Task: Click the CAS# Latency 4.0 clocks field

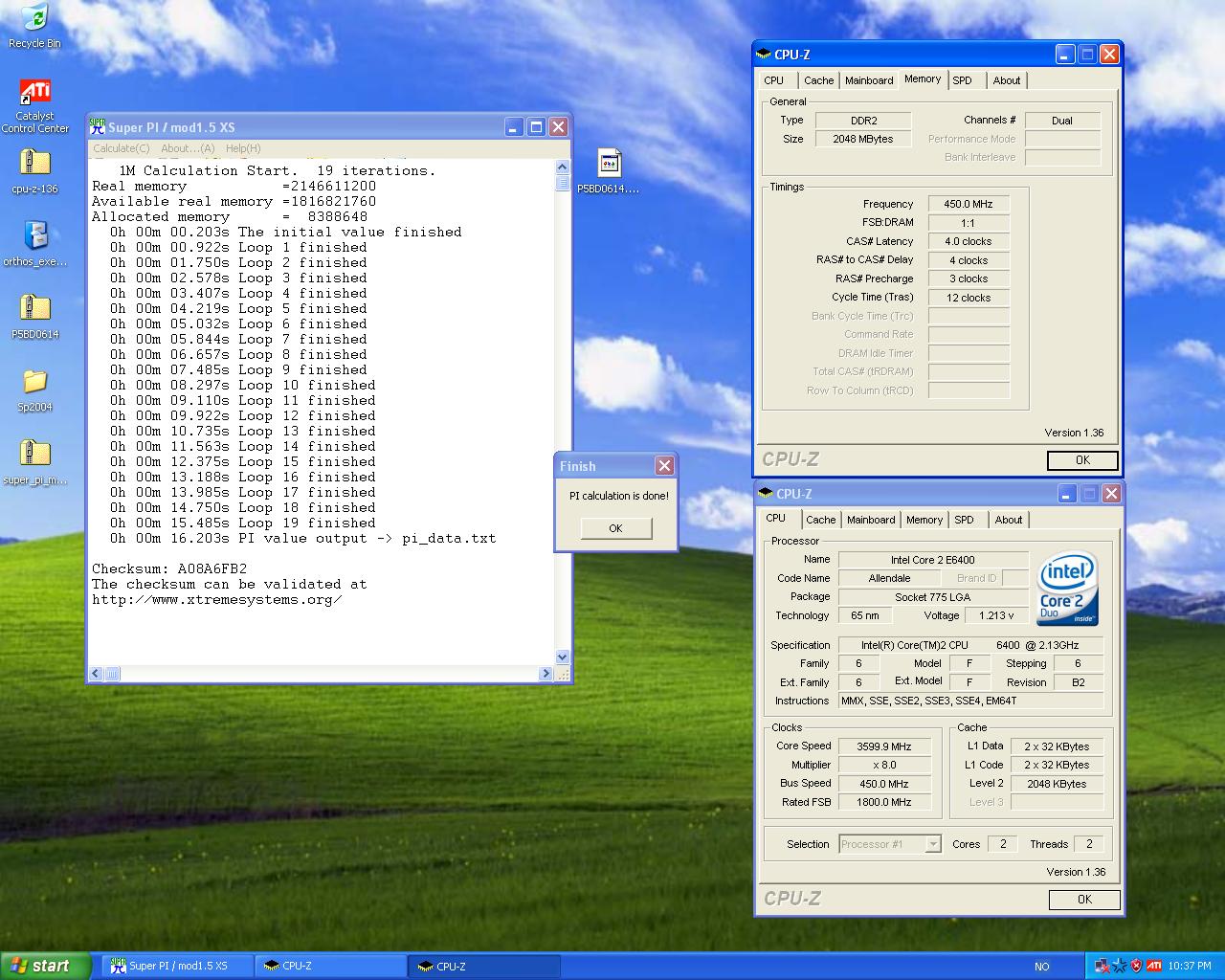Action: [969, 241]
